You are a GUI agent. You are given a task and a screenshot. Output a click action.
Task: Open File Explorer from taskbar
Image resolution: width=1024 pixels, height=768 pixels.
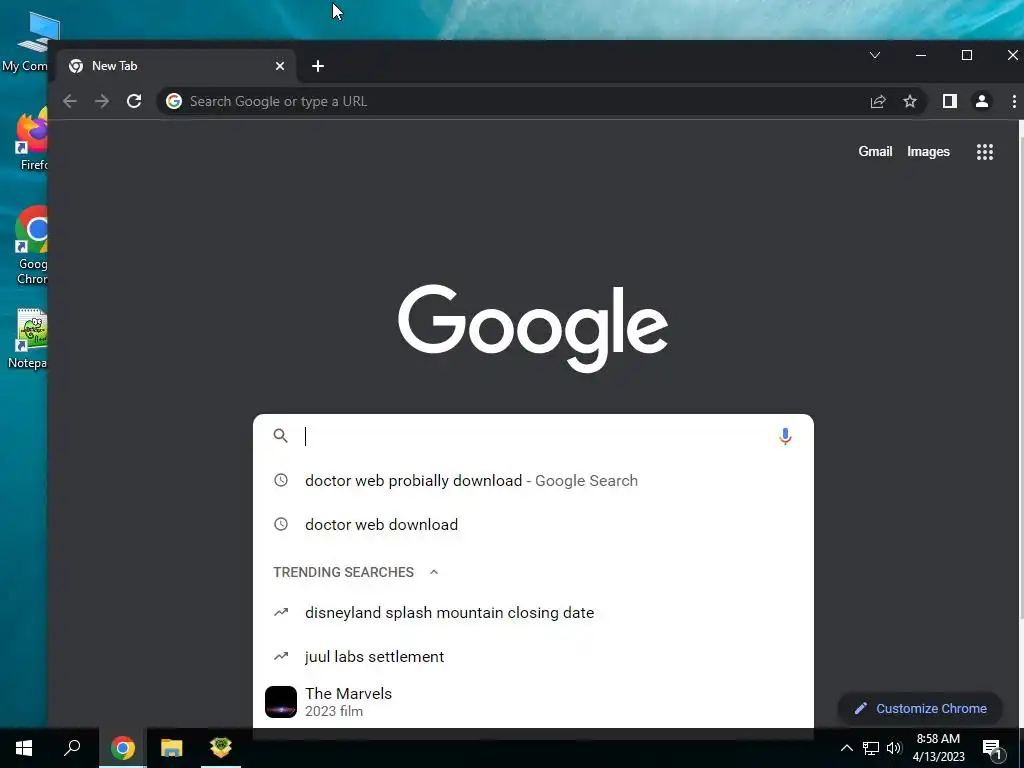(x=172, y=748)
